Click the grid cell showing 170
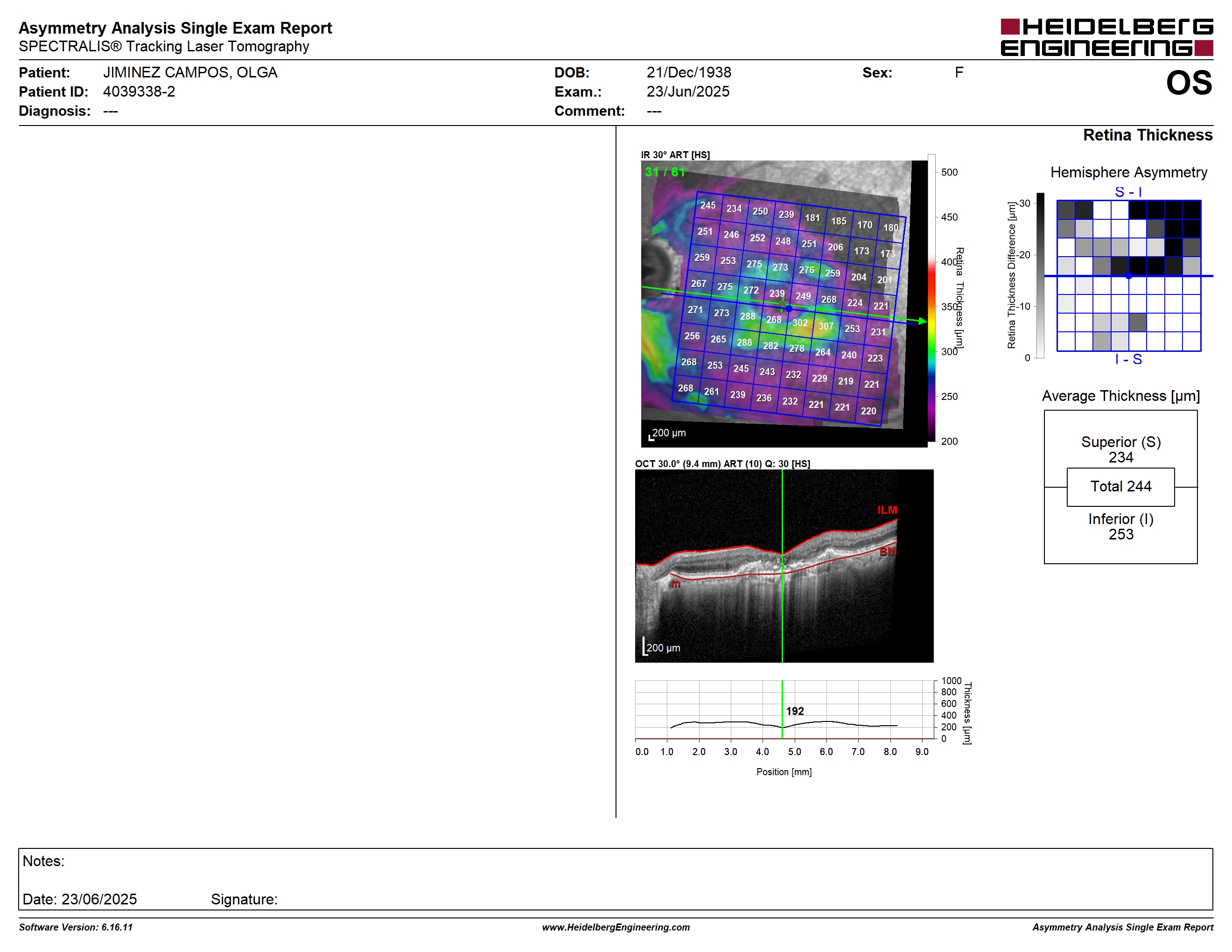This screenshot has height=952, width=1232. click(865, 224)
